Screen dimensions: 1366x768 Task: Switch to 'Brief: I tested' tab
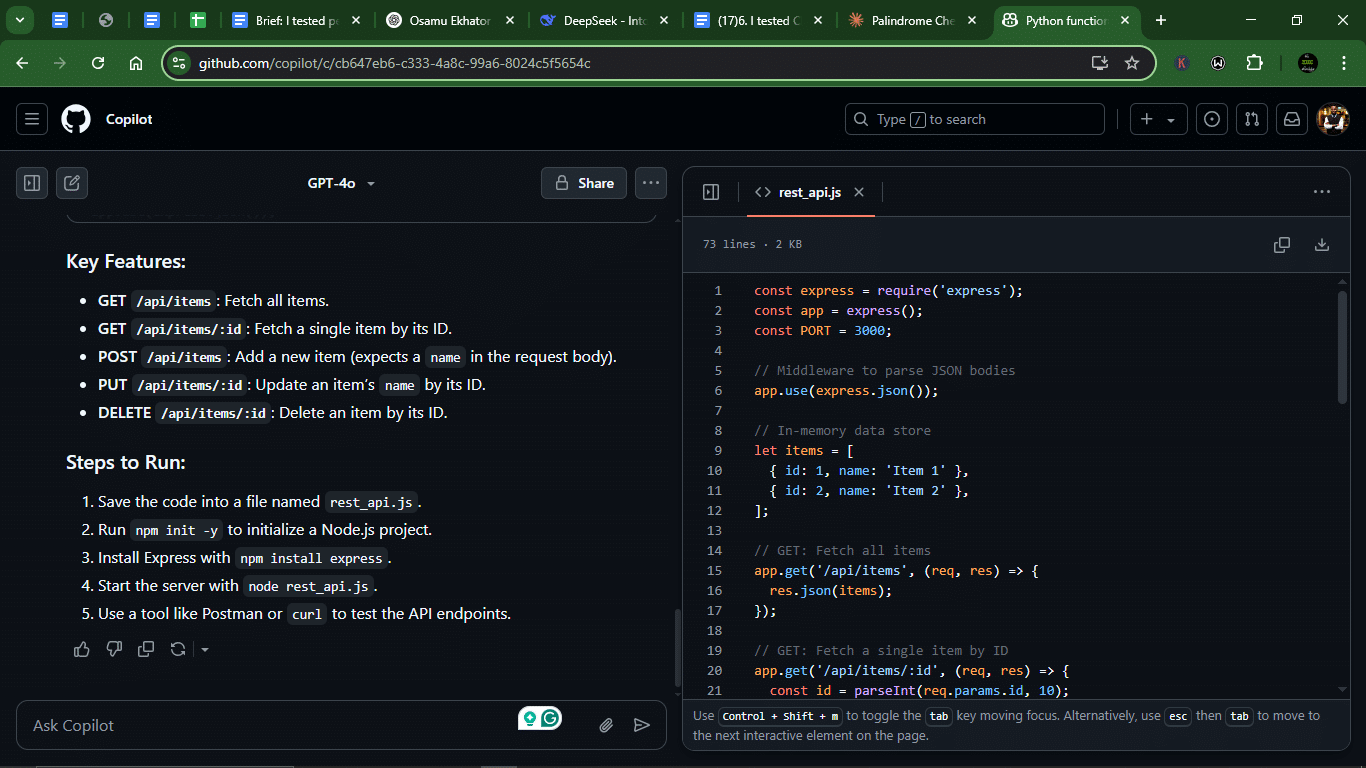(x=295, y=20)
